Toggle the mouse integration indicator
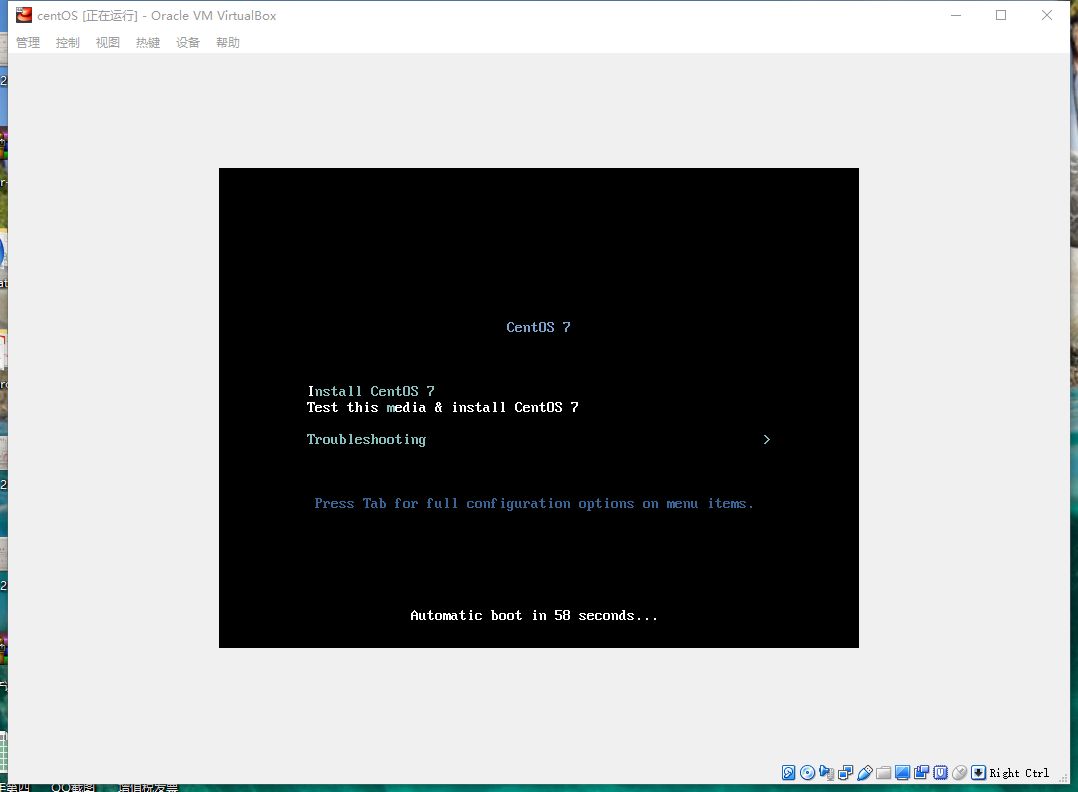 [959, 773]
